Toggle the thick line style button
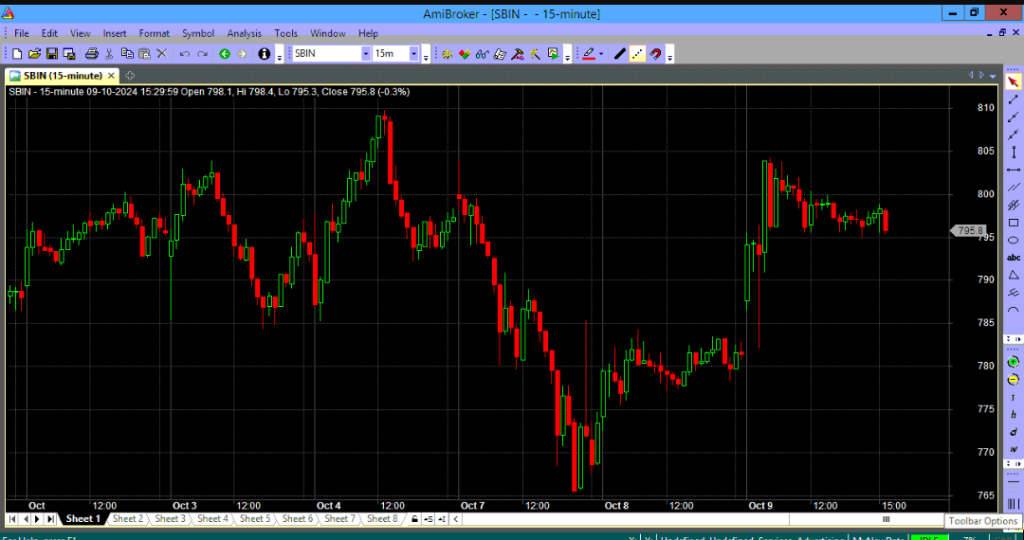Viewport: 1024px width, 540px height. tap(620, 54)
